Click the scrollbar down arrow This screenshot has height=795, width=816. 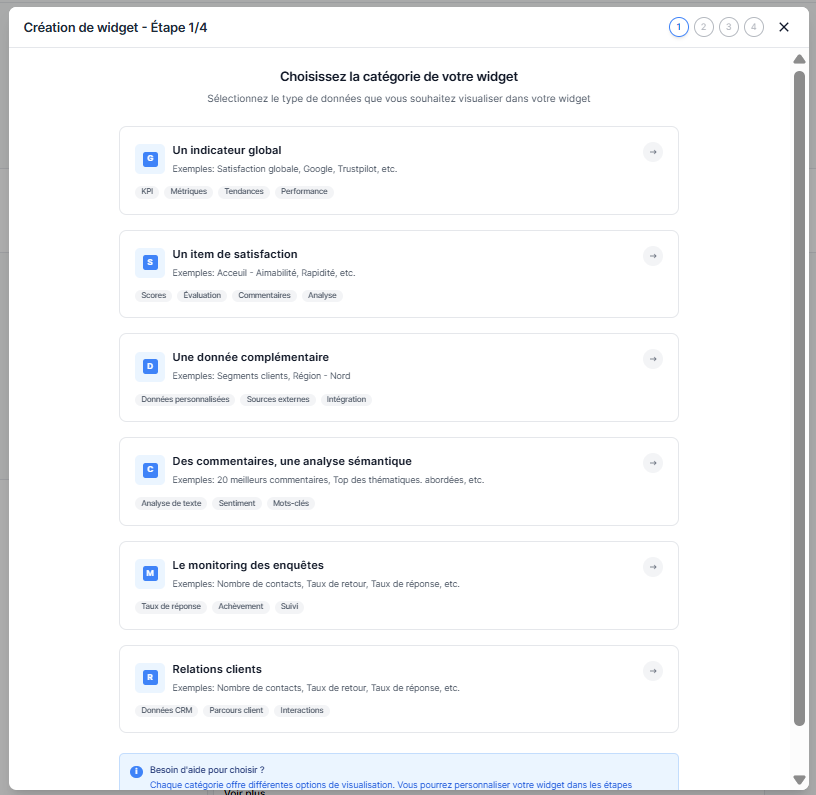click(x=799, y=780)
